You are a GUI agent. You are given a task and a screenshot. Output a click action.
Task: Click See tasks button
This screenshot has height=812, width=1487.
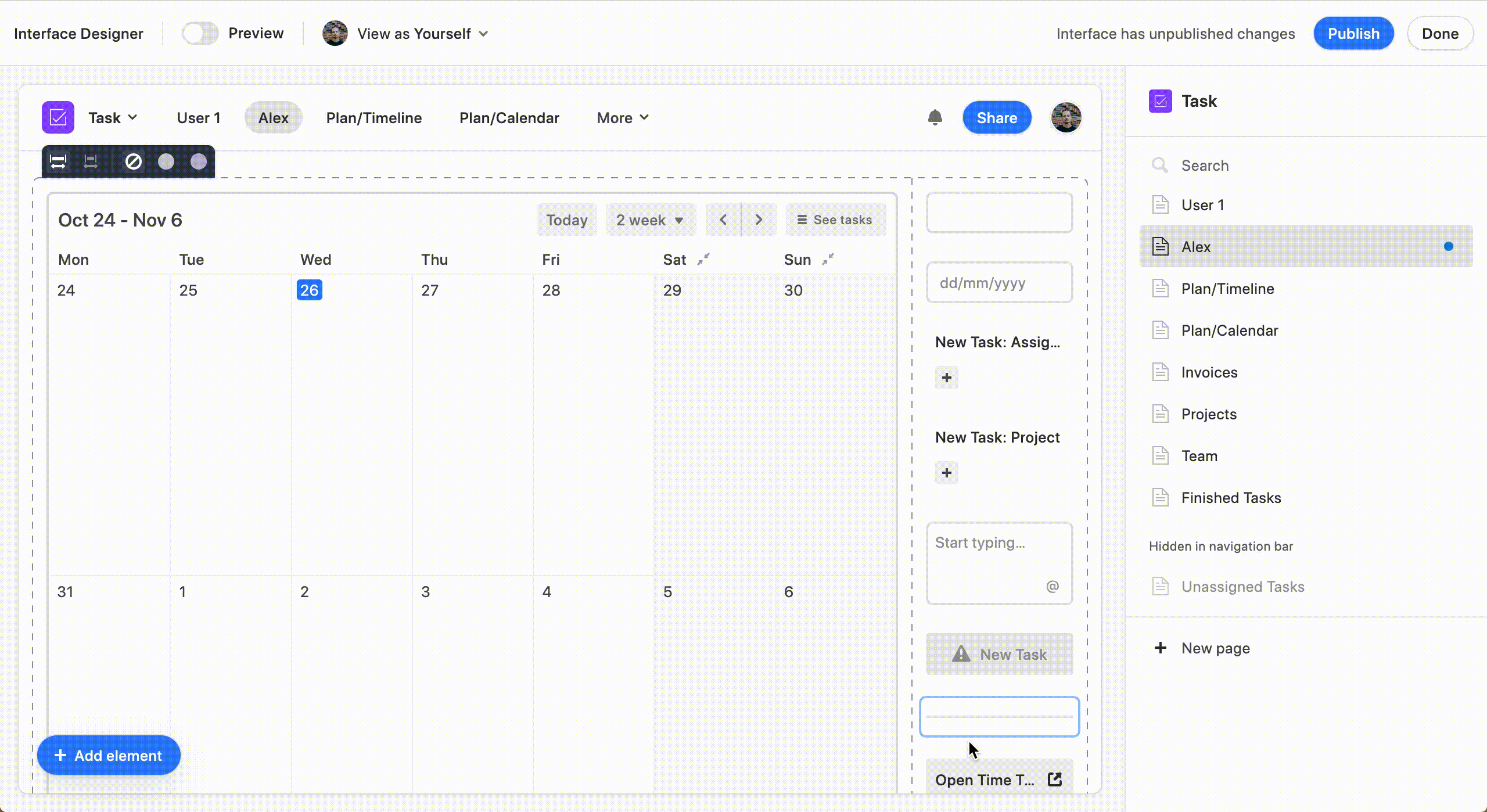point(835,220)
